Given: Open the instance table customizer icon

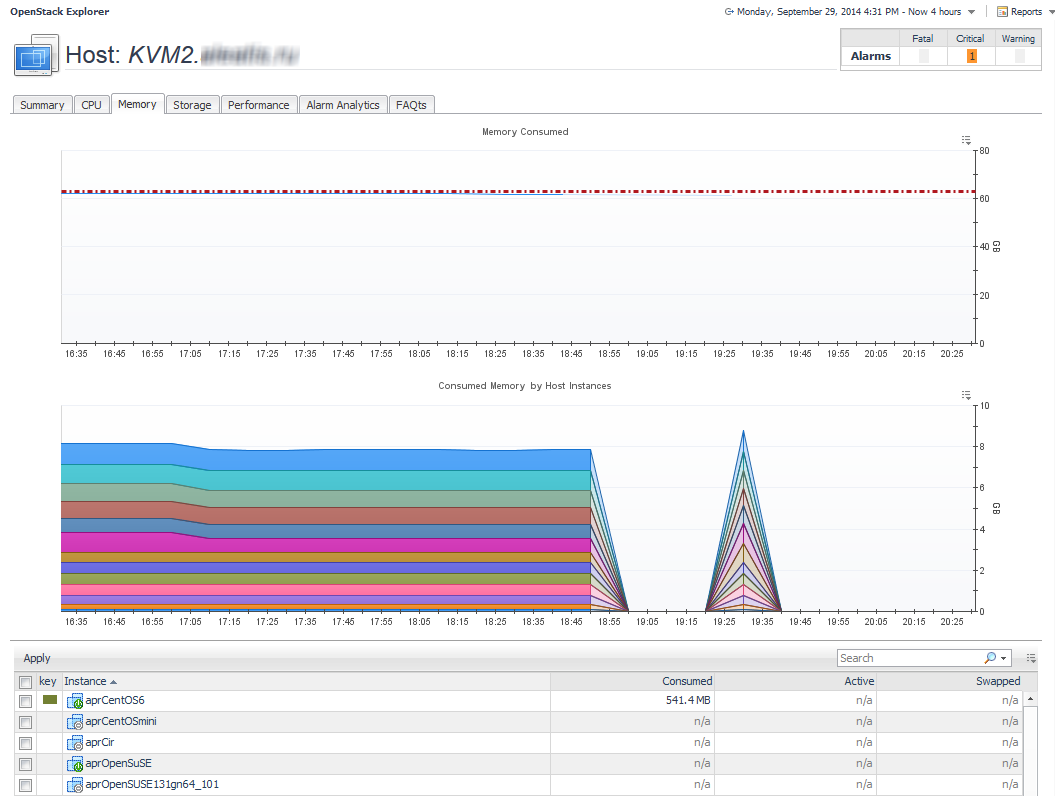Looking at the screenshot, I should pos(1031,658).
